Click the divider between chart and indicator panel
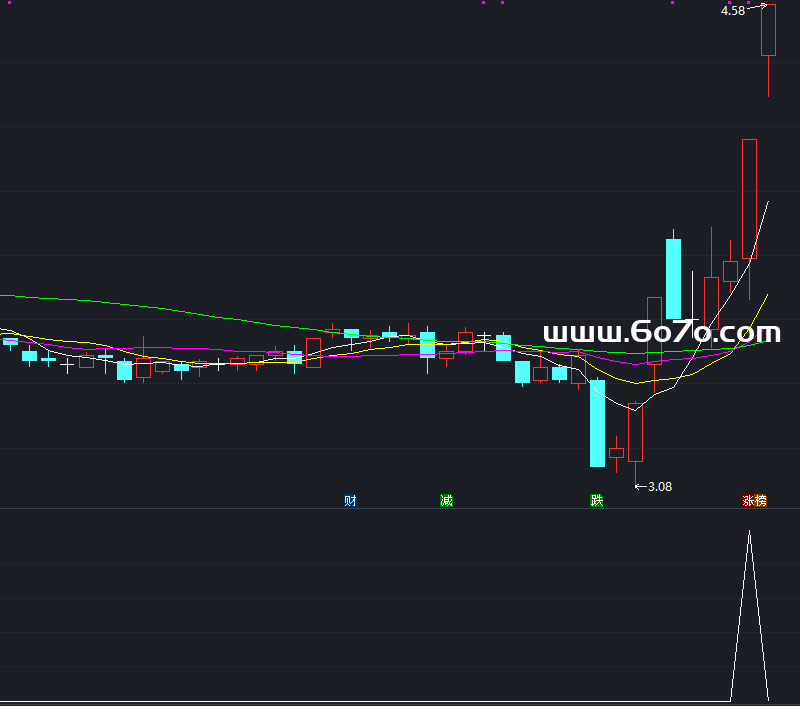Image resolution: width=800 pixels, height=706 pixels. (400, 509)
